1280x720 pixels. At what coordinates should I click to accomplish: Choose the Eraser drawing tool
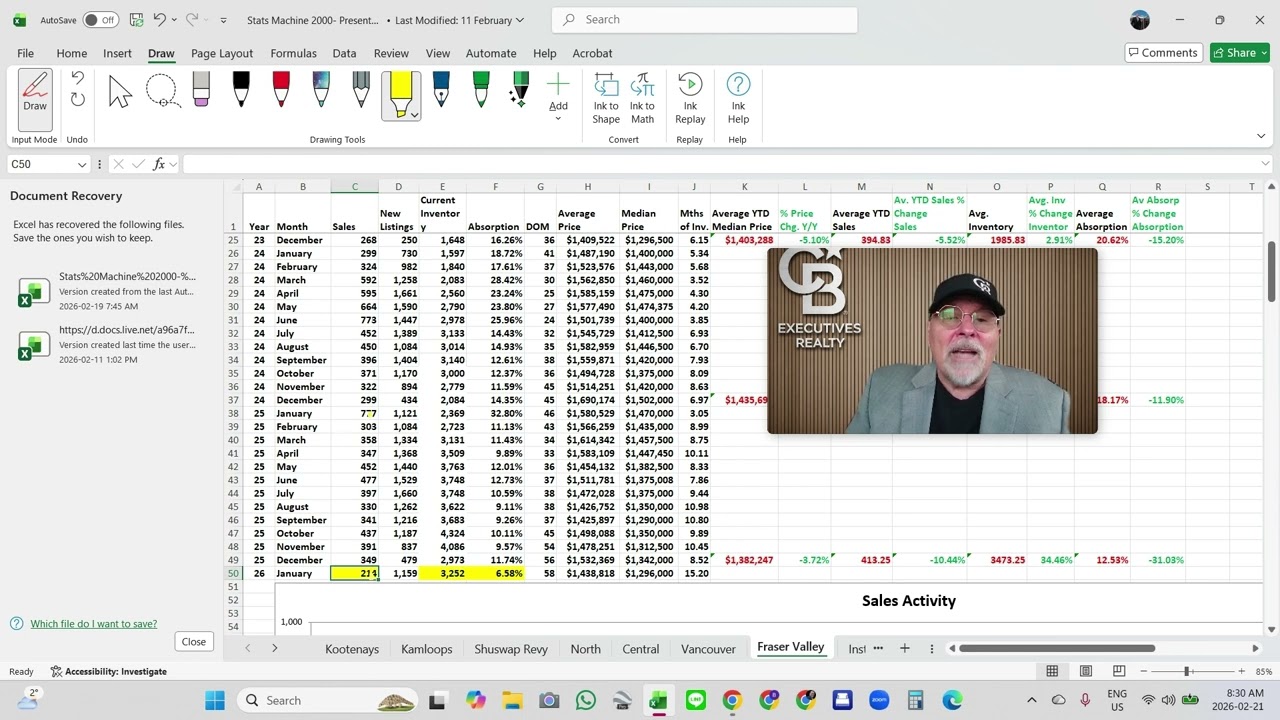(x=201, y=90)
